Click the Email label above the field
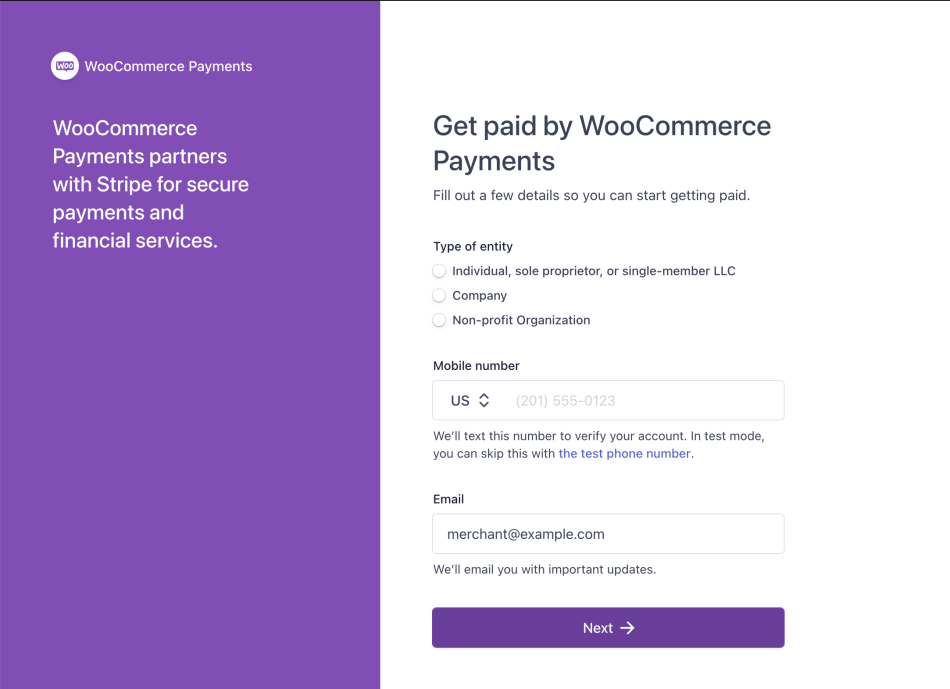Viewport: 950px width, 689px height. click(448, 499)
